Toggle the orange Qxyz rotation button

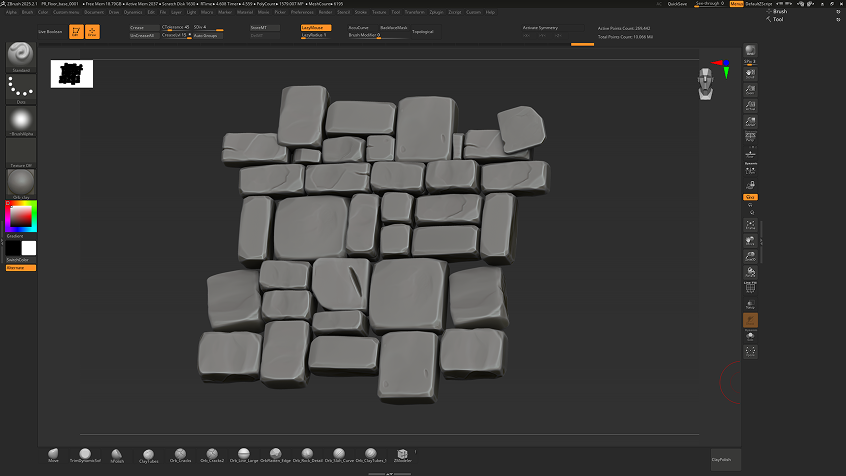[750, 197]
